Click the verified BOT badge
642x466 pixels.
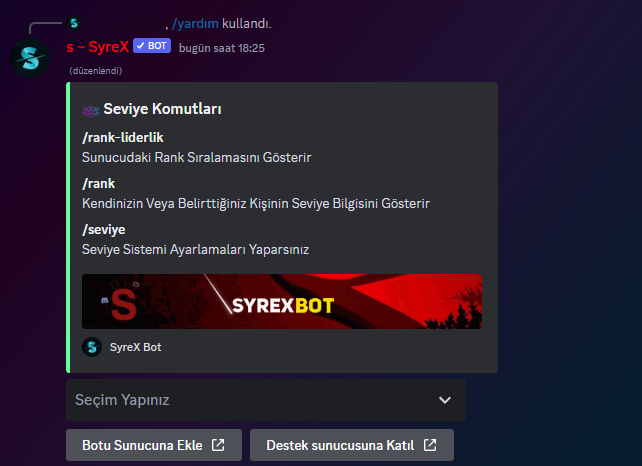[x=152, y=46]
